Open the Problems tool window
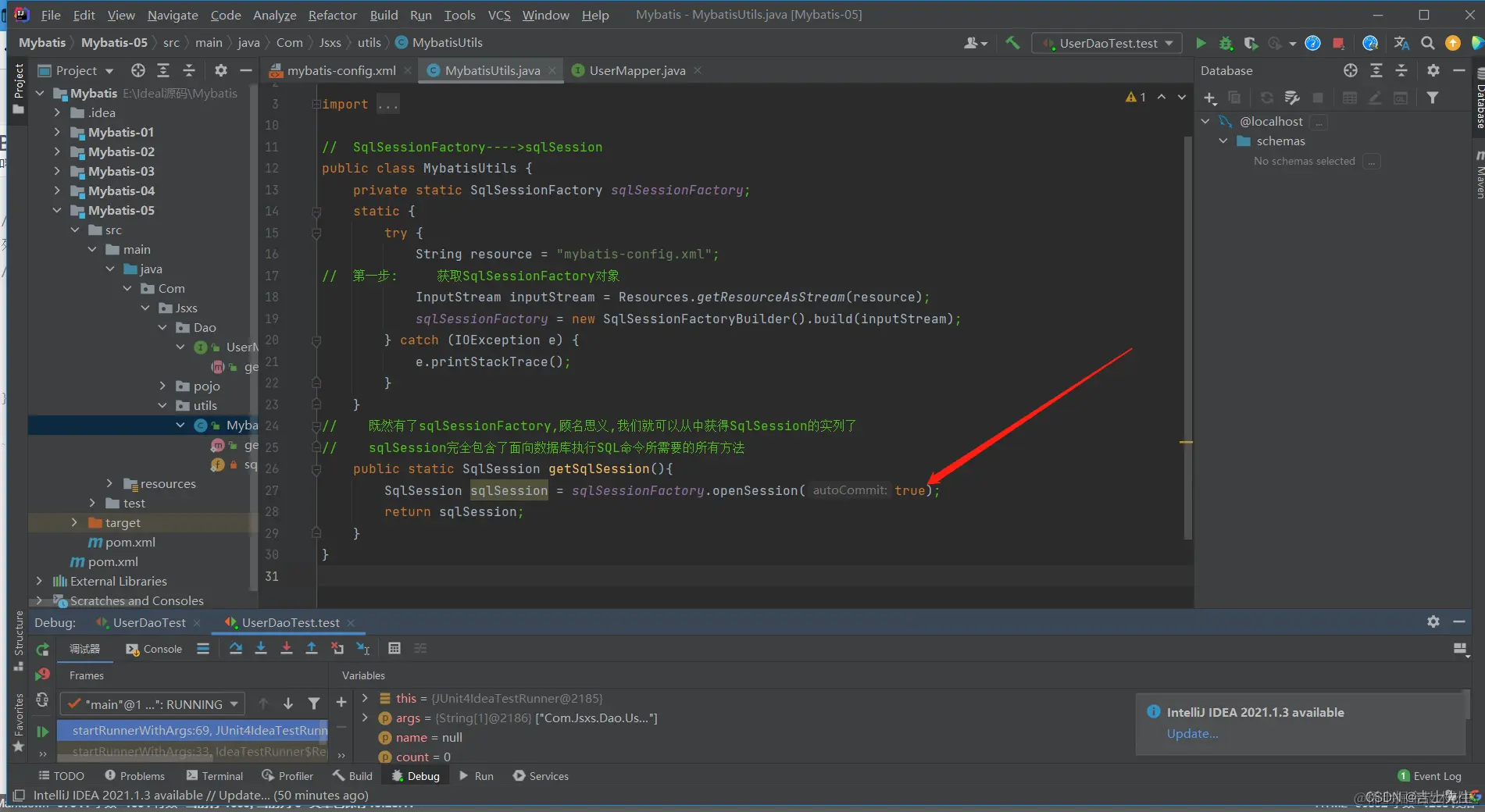 pos(134,776)
